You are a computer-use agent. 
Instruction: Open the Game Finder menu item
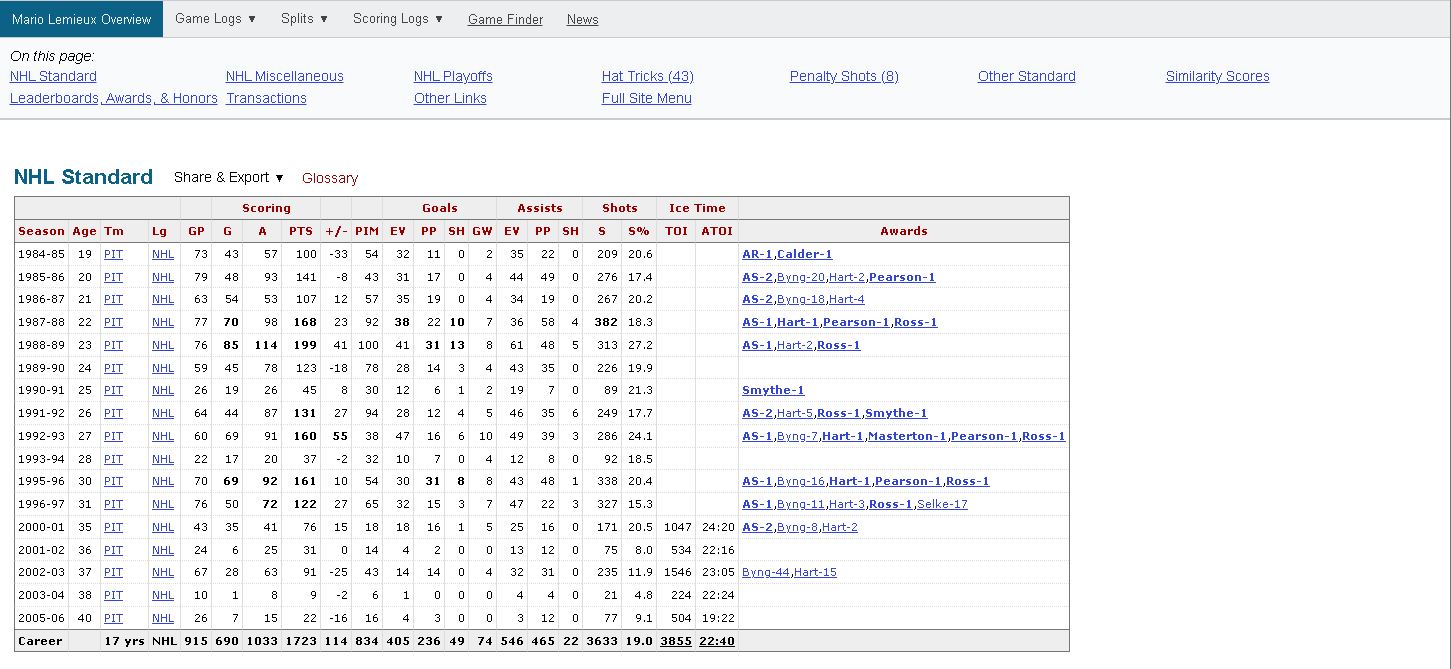(505, 20)
